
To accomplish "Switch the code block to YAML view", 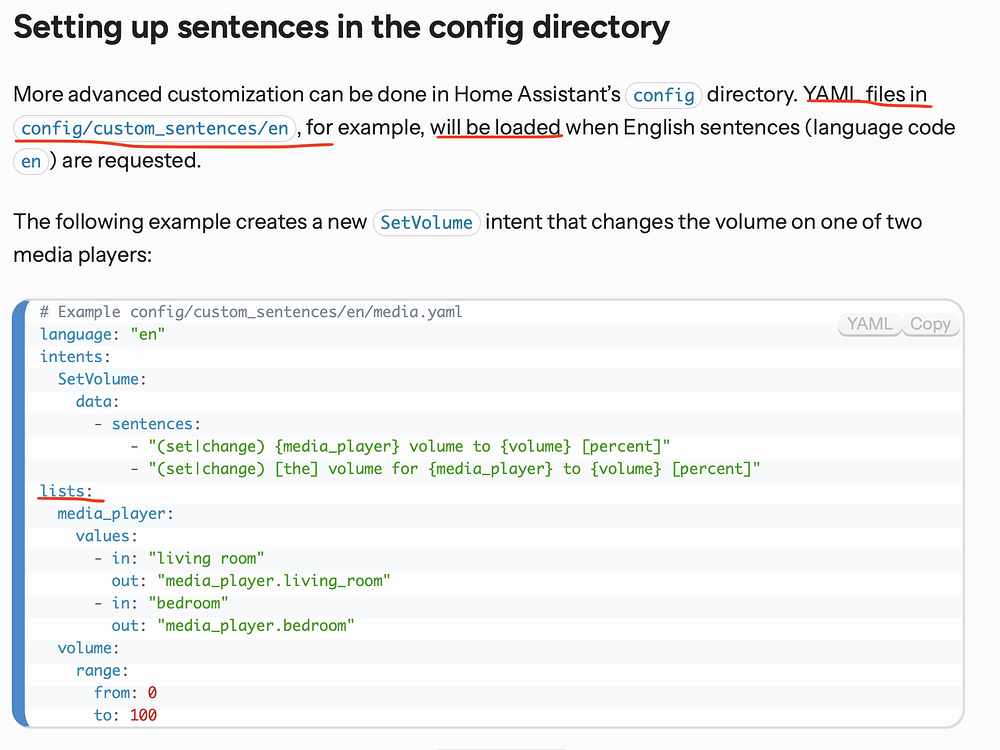I will (x=869, y=323).
